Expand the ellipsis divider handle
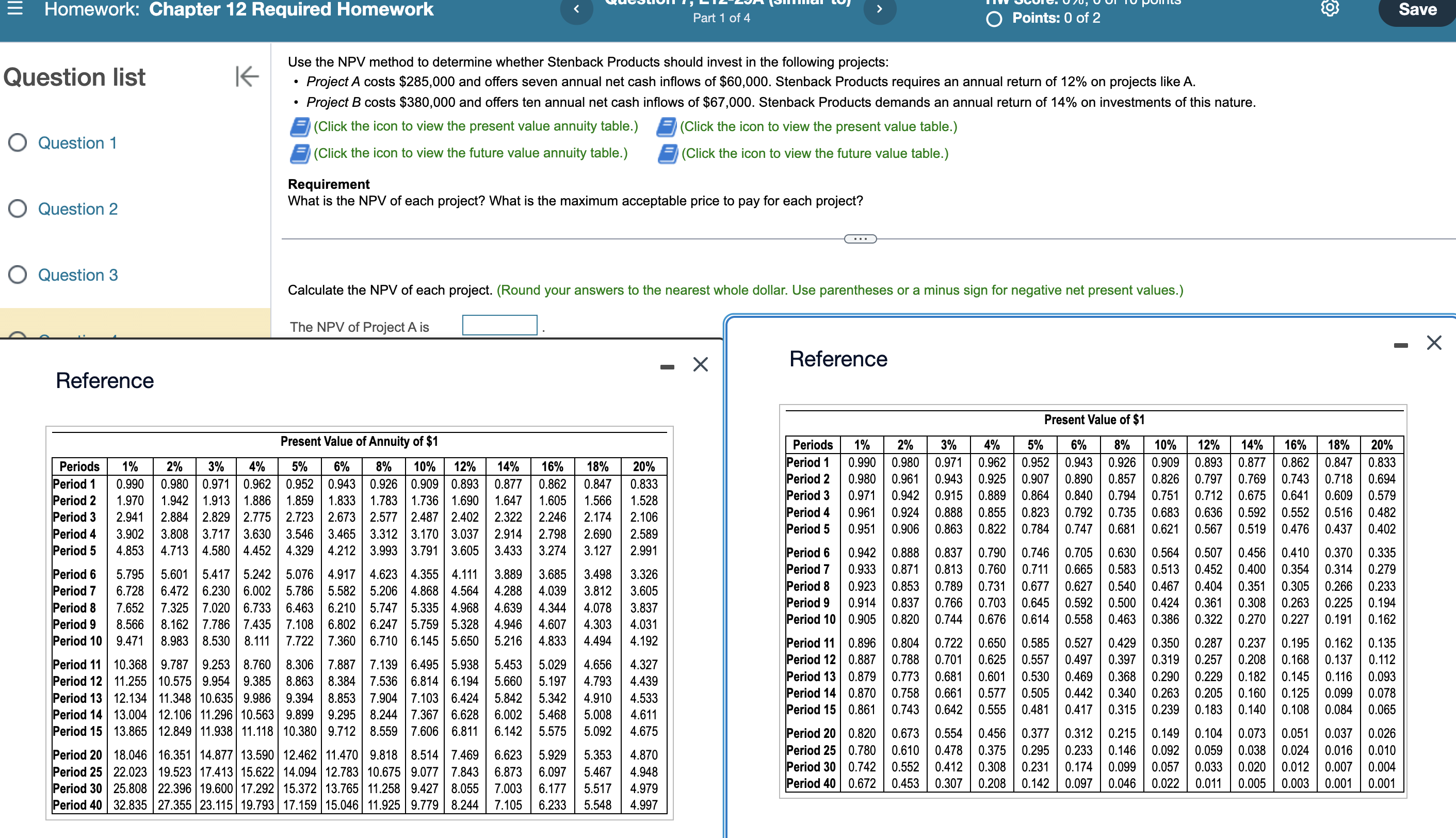1456x838 pixels. 860,239
